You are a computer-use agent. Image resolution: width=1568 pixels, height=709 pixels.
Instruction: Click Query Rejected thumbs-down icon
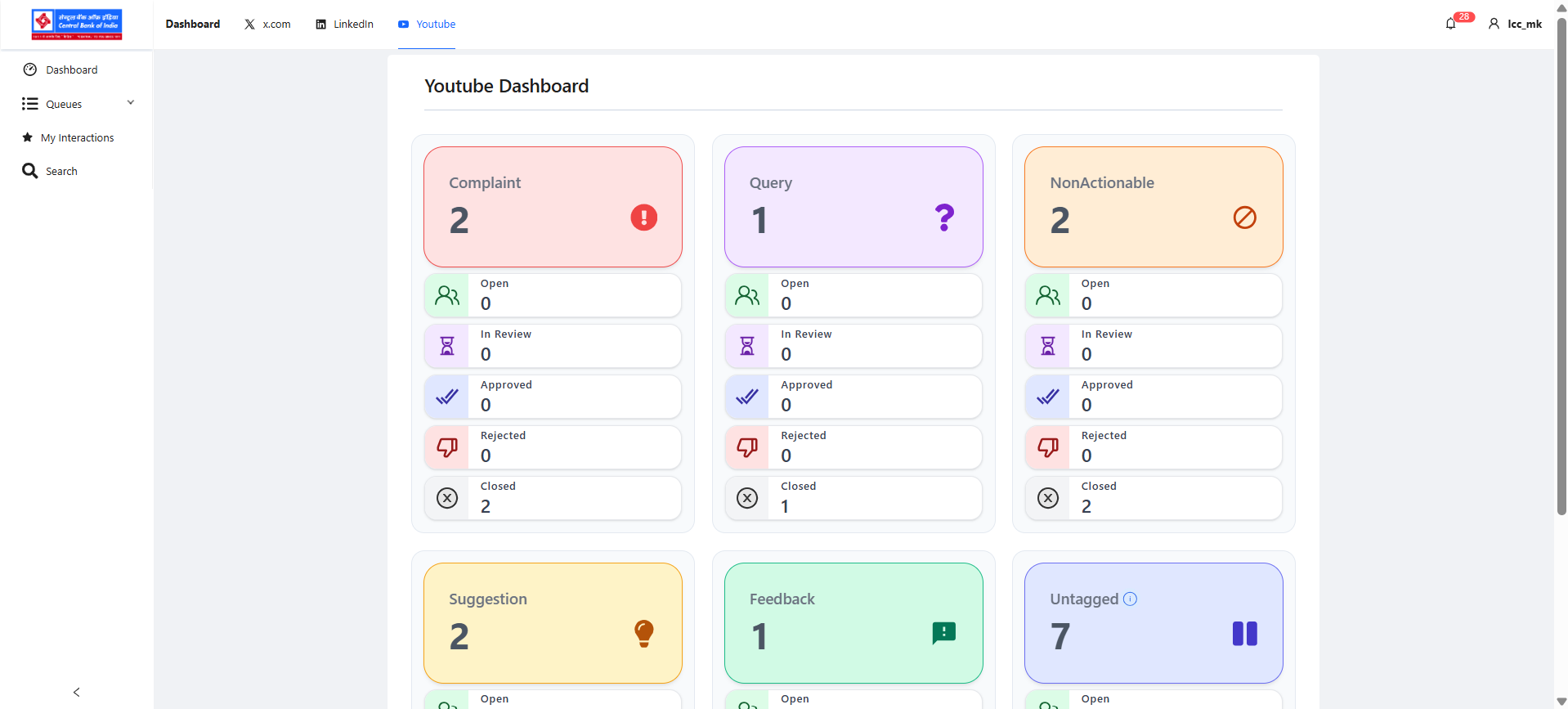pyautogui.click(x=747, y=447)
